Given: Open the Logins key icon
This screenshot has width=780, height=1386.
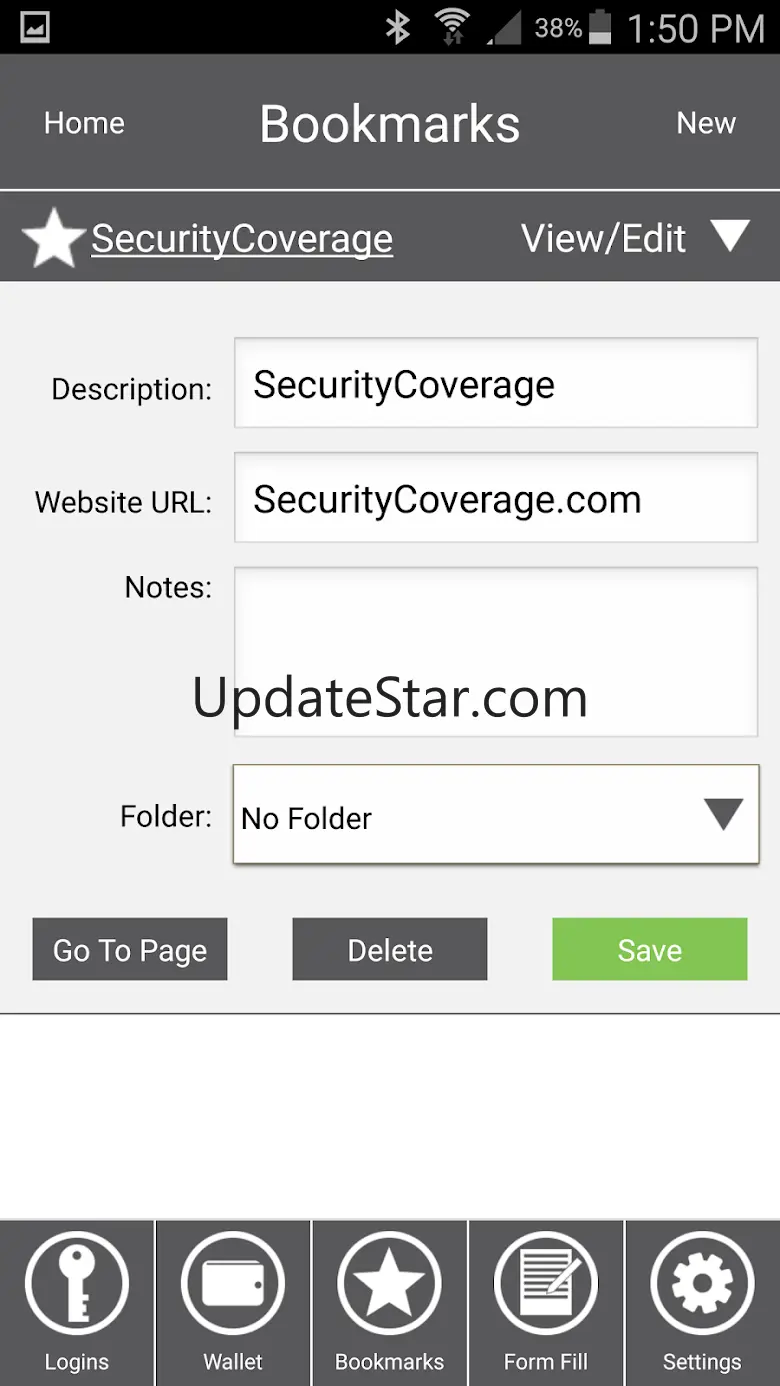Looking at the screenshot, I should (x=77, y=1284).
